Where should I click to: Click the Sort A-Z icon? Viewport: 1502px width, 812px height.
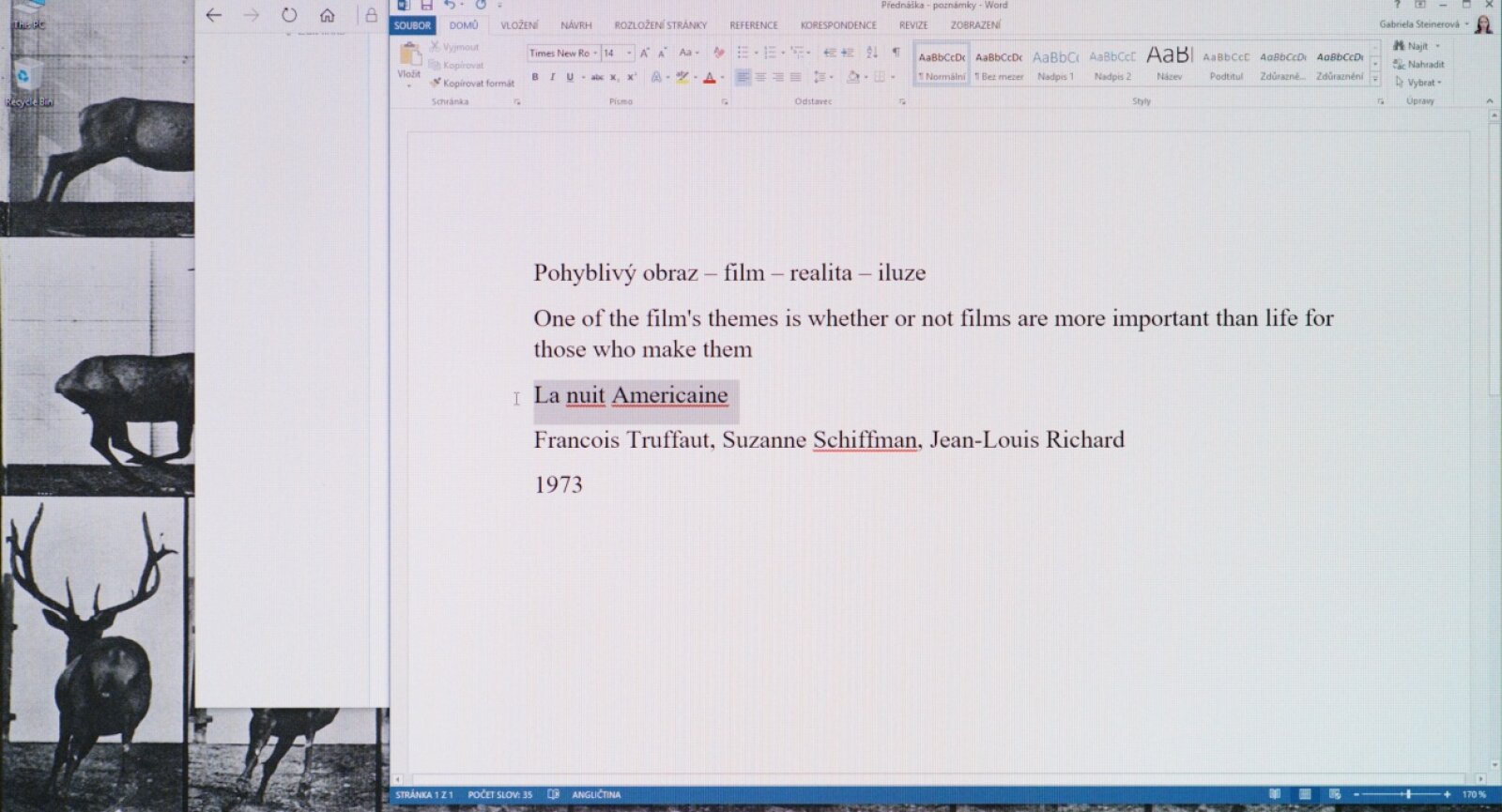pyautogui.click(x=872, y=53)
